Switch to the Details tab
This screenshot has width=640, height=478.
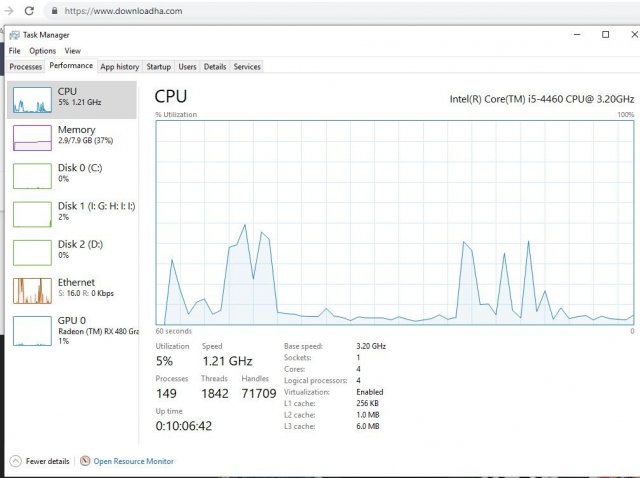click(x=215, y=67)
